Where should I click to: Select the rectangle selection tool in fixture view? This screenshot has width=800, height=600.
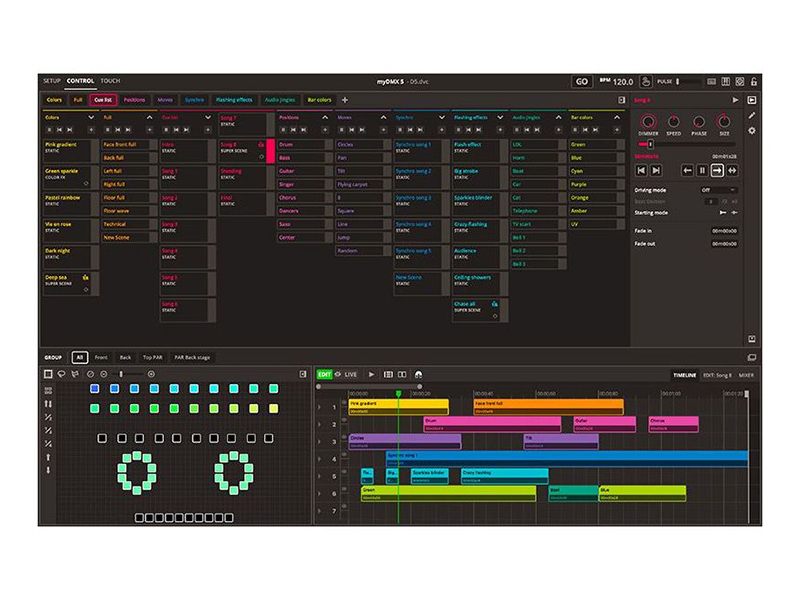pos(48,374)
